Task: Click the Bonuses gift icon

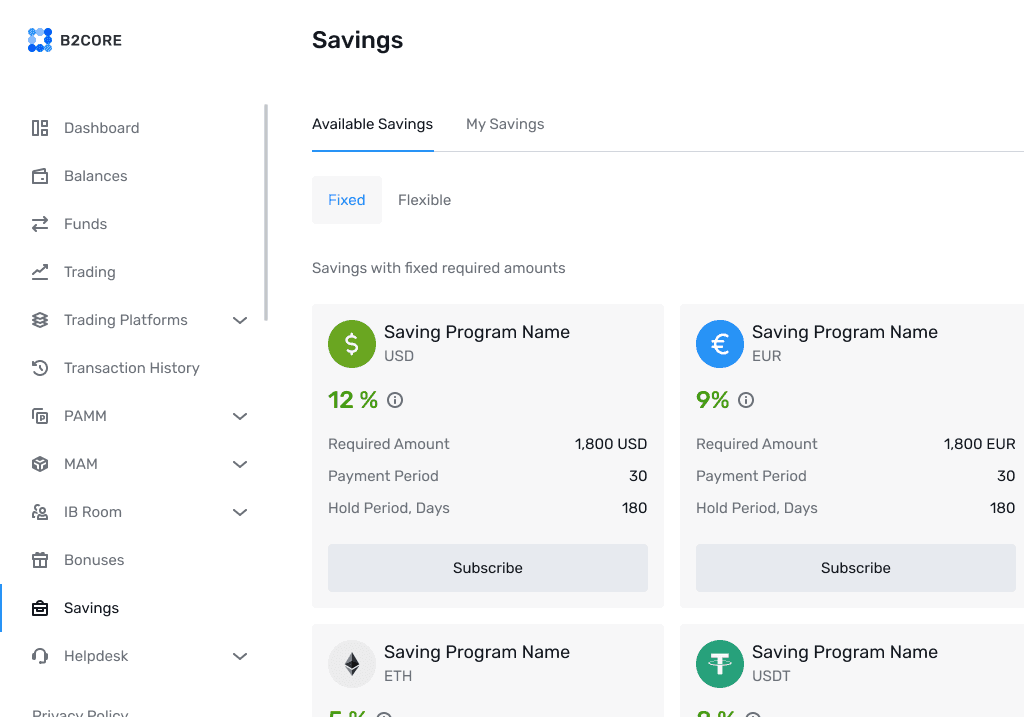Action: coord(40,560)
